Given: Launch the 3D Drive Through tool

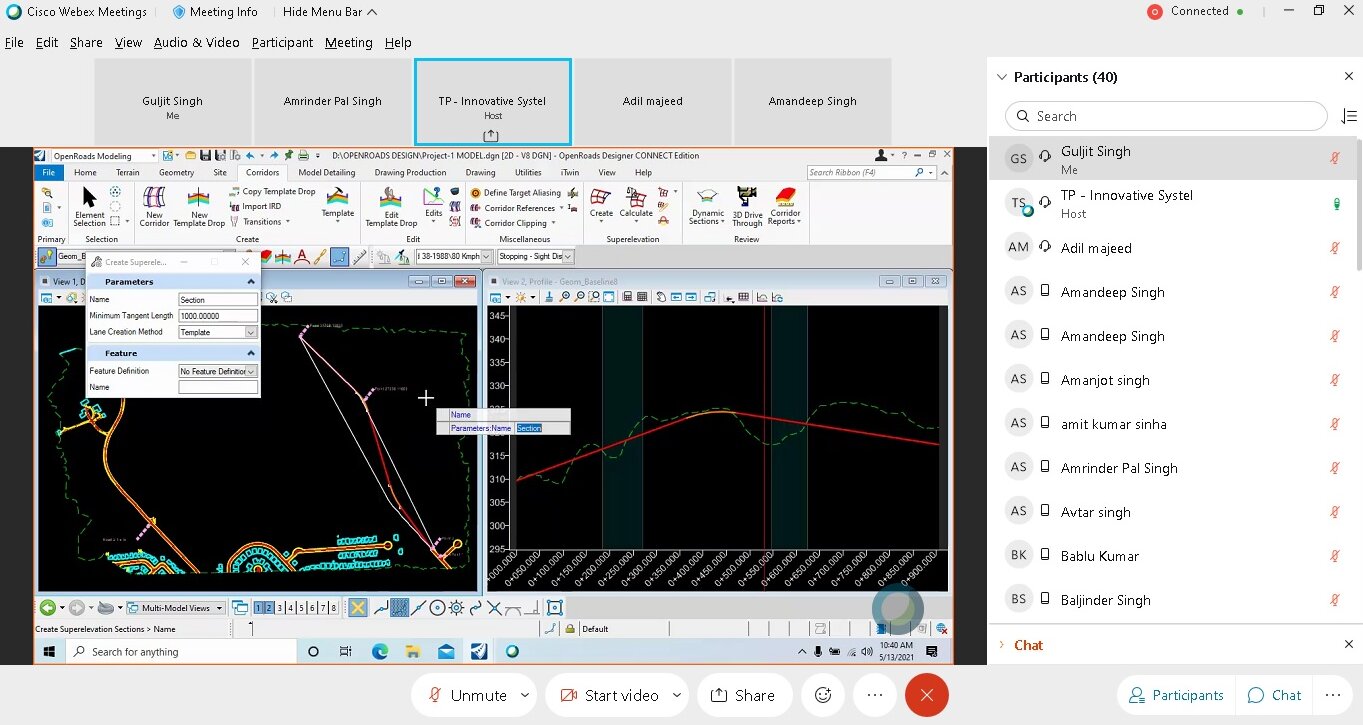Looking at the screenshot, I should 746,205.
